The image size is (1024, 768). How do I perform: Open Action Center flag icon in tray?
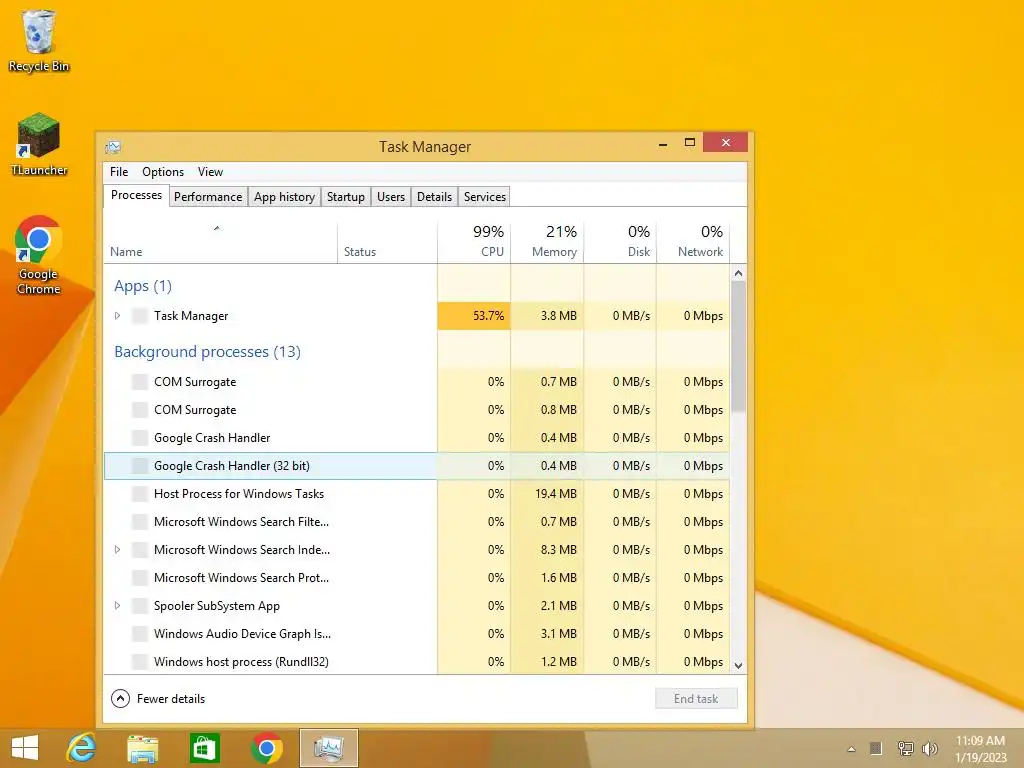876,748
